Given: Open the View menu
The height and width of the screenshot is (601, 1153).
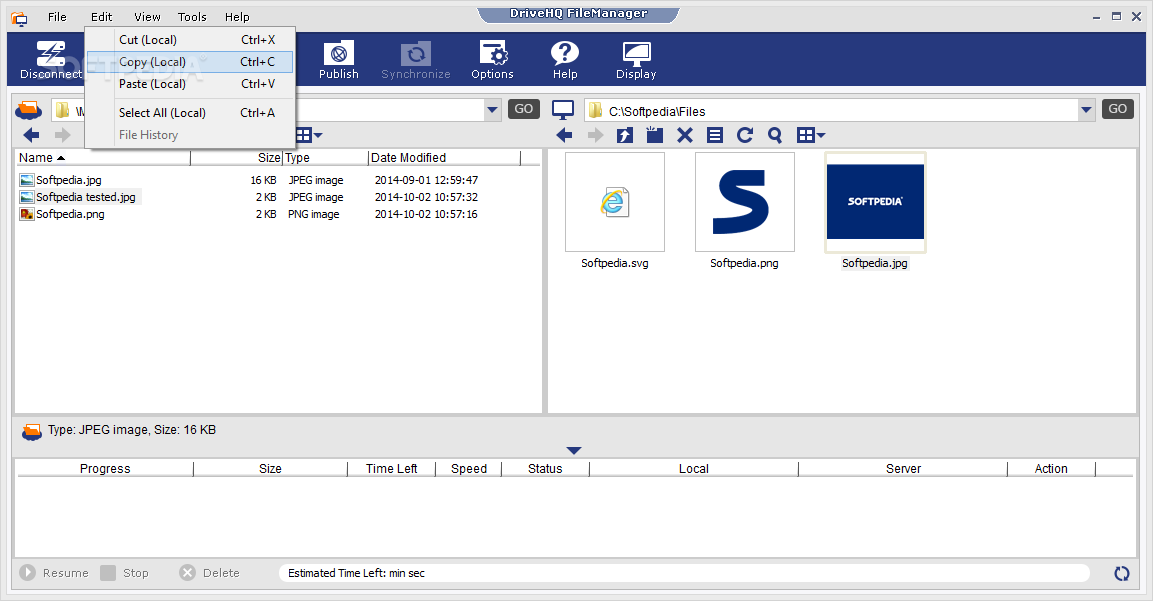Looking at the screenshot, I should [x=147, y=17].
